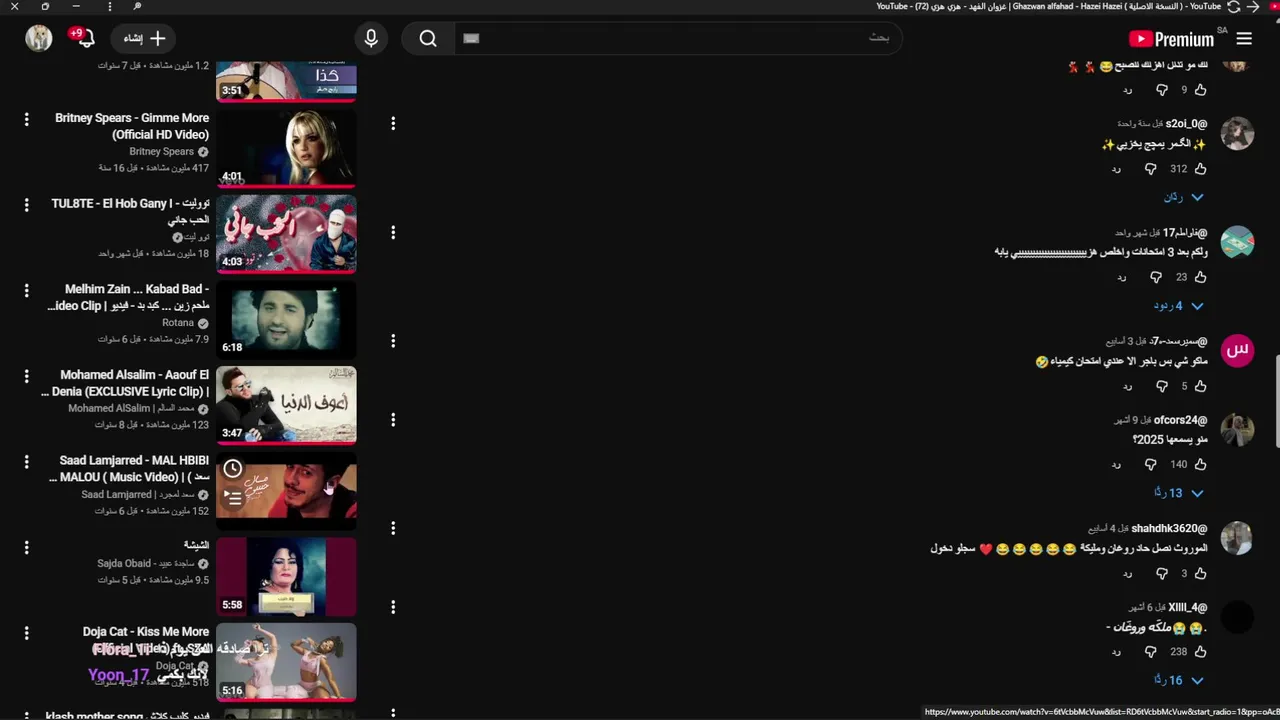Screen dimensions: 1280x720
Task: Open options menu for Doja Cat Kiss Me More
Action: click(x=27, y=633)
